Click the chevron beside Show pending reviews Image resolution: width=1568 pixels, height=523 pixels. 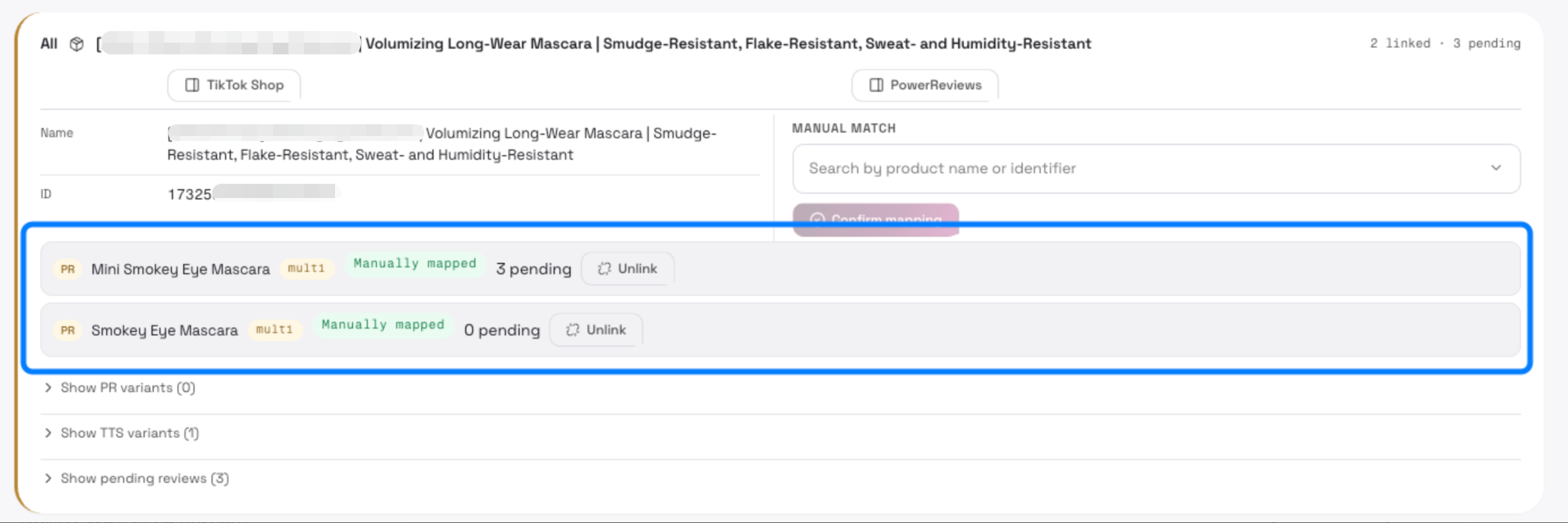[48, 478]
